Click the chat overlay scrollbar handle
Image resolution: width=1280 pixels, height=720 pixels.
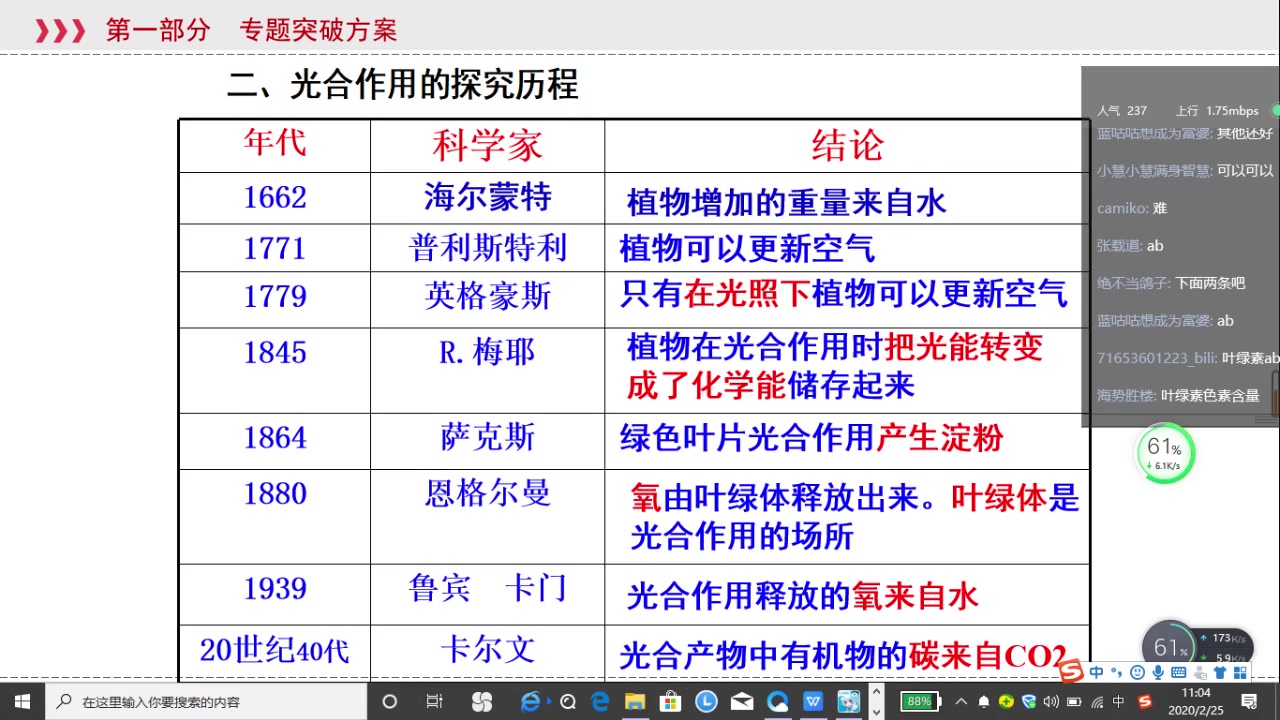click(1275, 392)
